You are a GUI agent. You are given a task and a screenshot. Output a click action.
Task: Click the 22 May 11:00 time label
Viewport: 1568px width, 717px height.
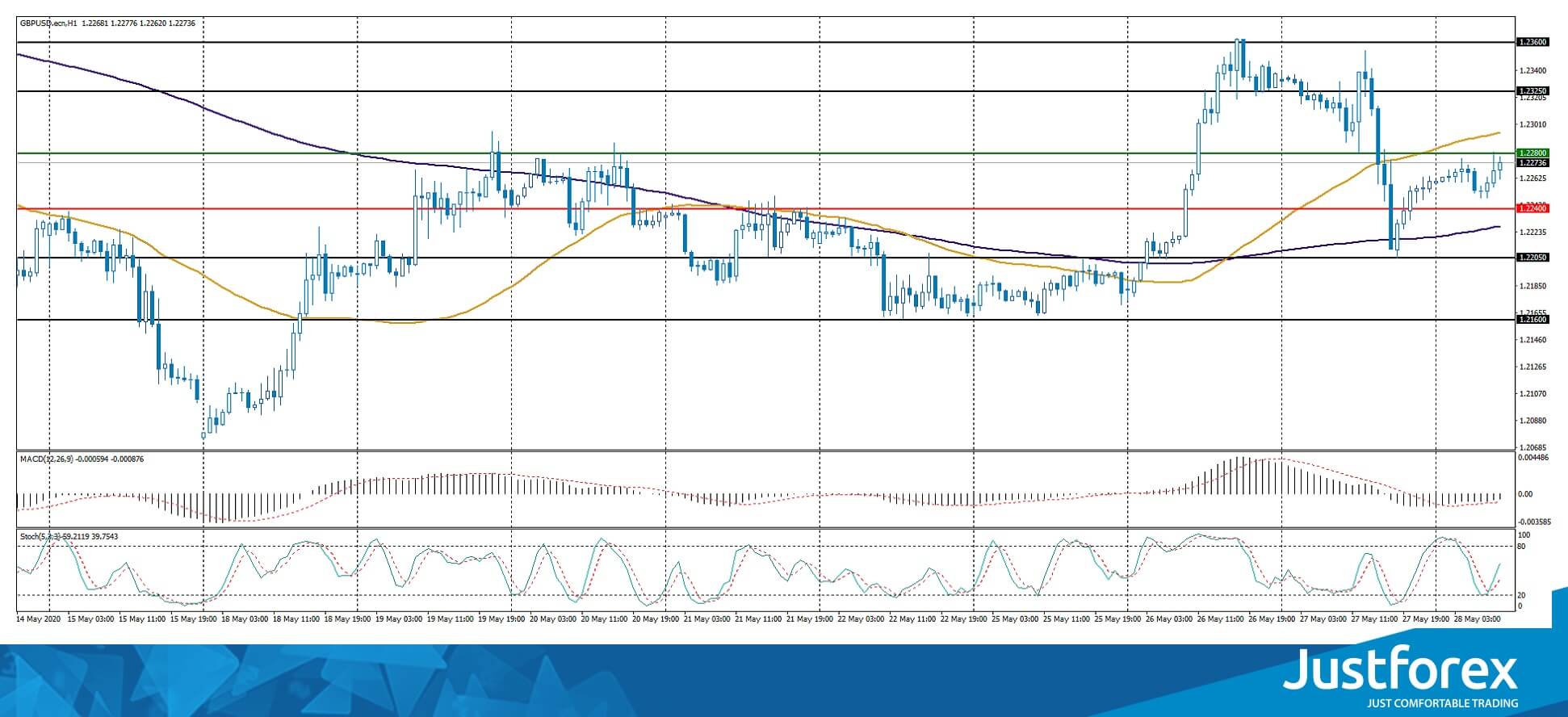(912, 618)
